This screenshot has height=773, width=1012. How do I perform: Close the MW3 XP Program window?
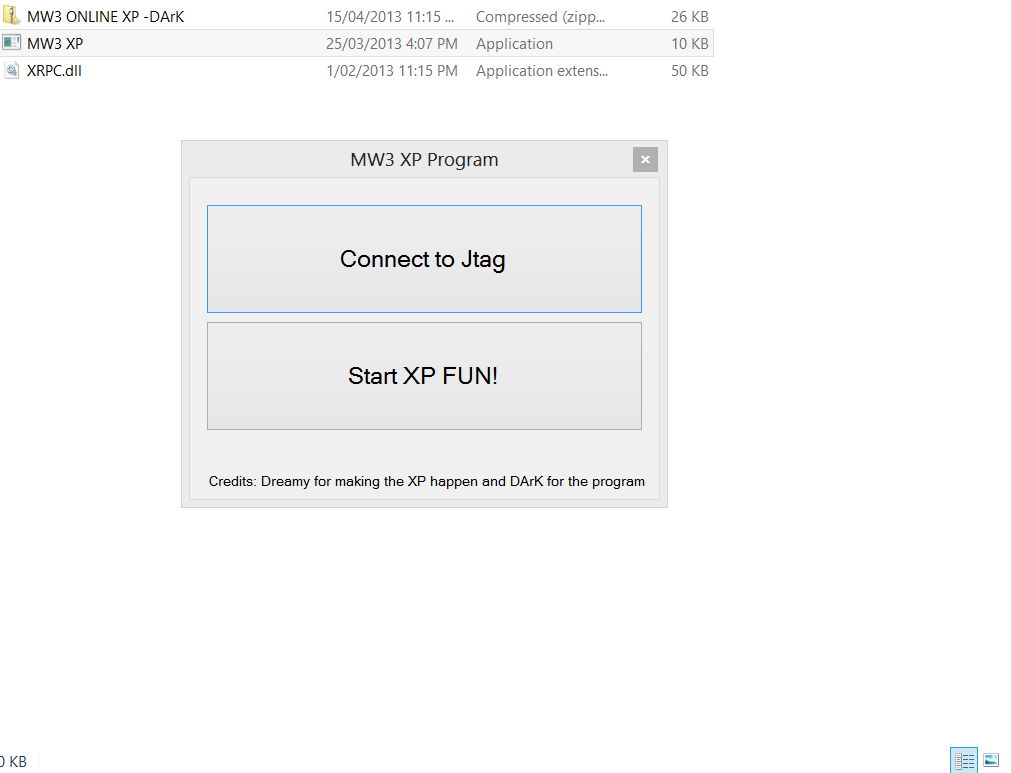point(645,159)
